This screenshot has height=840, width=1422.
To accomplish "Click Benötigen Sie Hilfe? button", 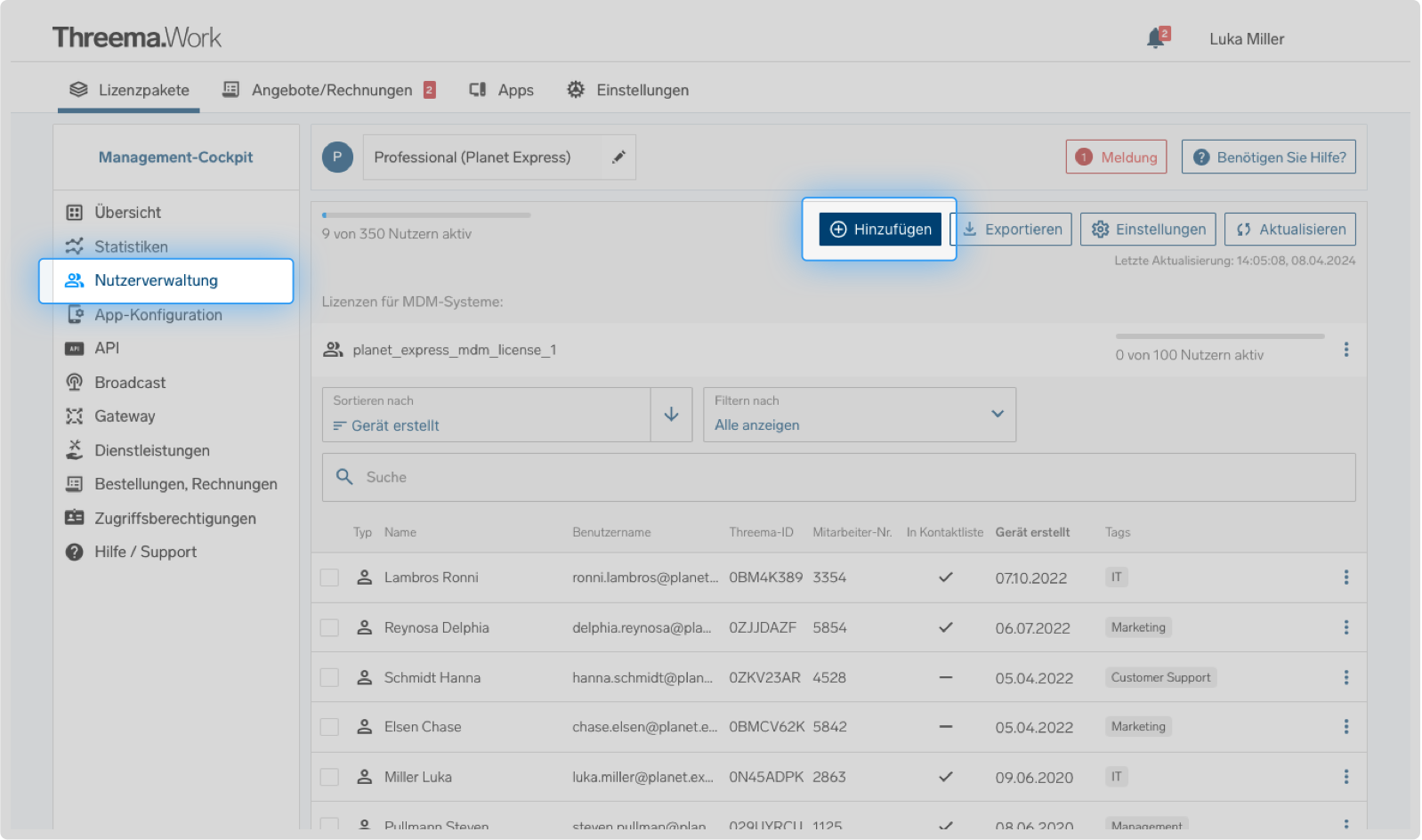I will point(1269,157).
